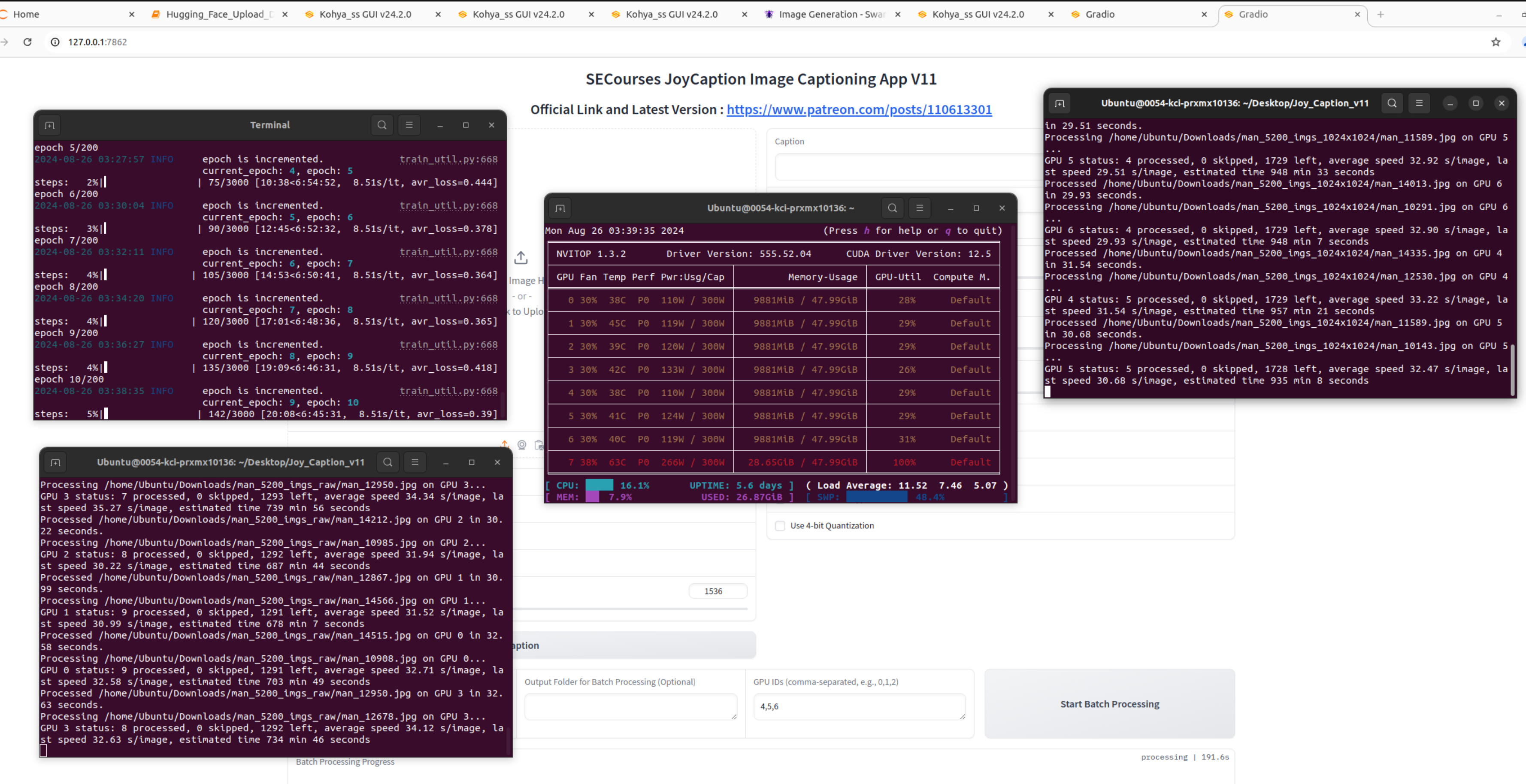Switch to the Image Generation - Swarm tab

[x=830, y=14]
